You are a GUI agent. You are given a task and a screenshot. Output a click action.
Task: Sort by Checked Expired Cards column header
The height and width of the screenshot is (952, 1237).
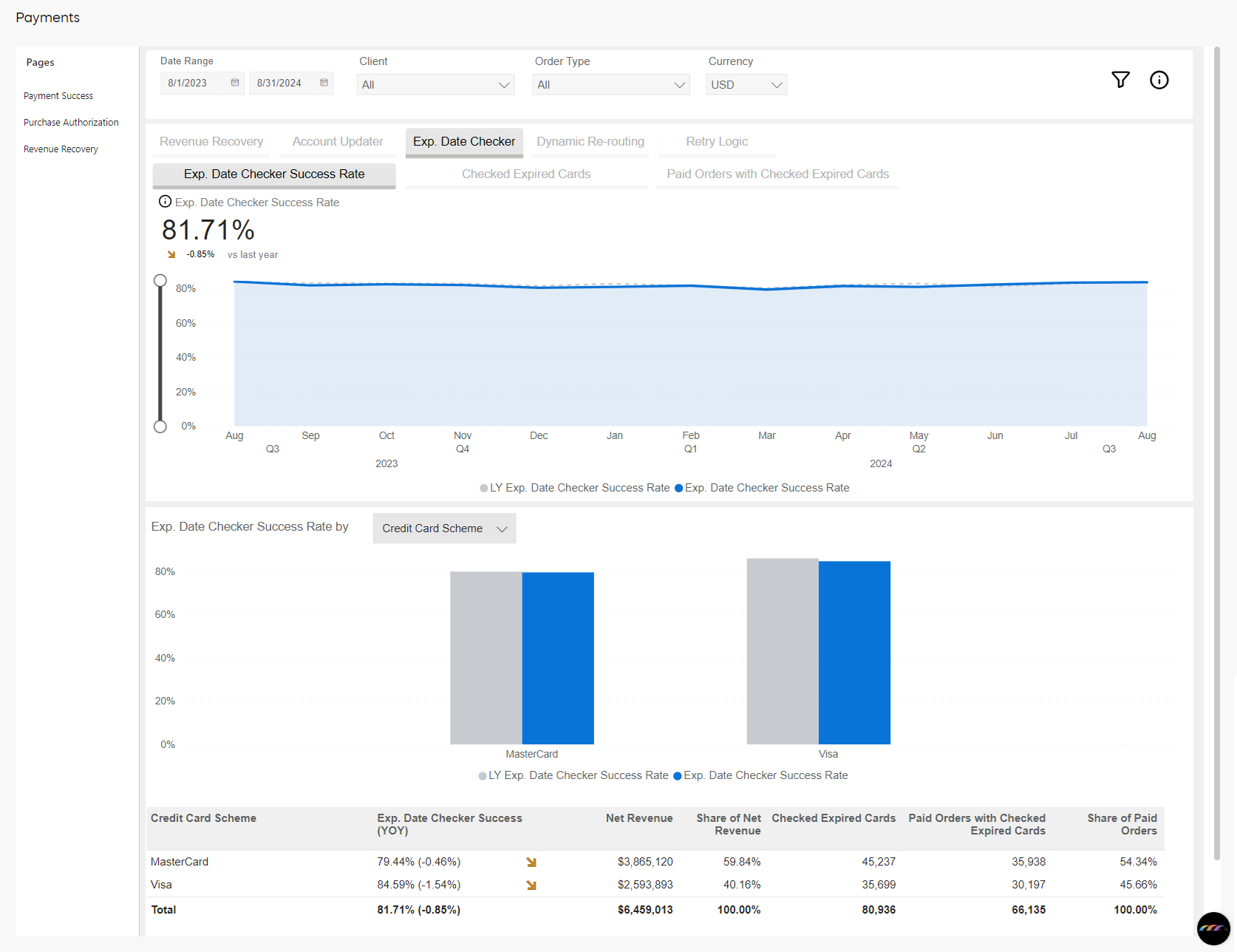point(834,818)
